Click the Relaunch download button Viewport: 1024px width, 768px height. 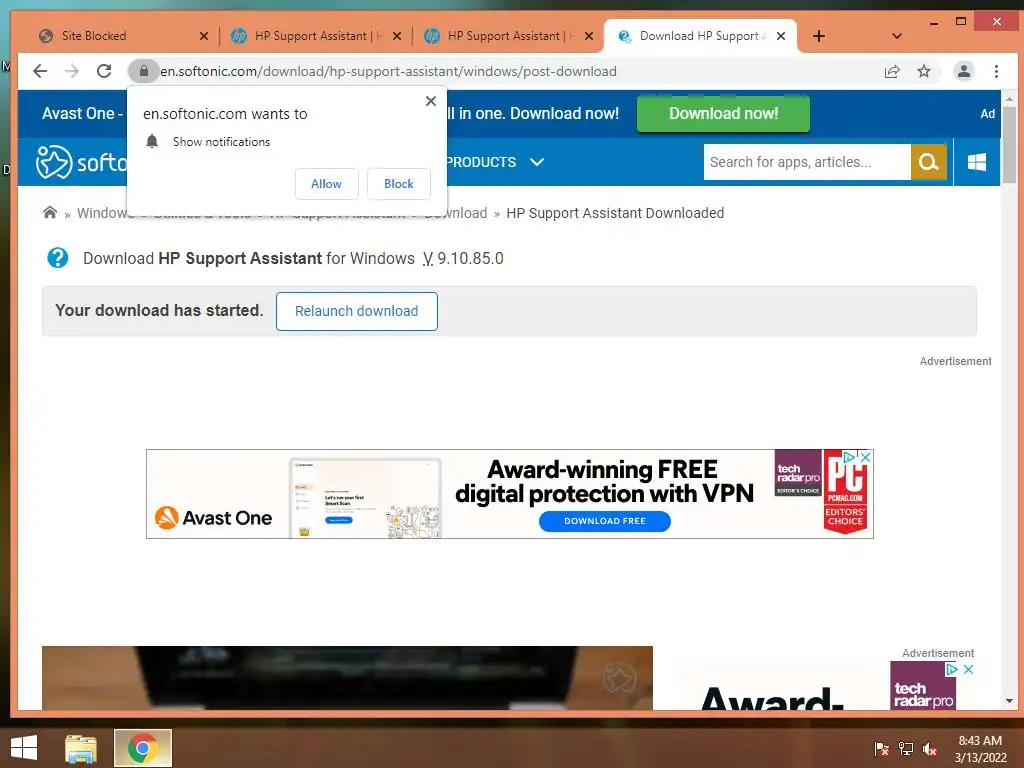357,312
